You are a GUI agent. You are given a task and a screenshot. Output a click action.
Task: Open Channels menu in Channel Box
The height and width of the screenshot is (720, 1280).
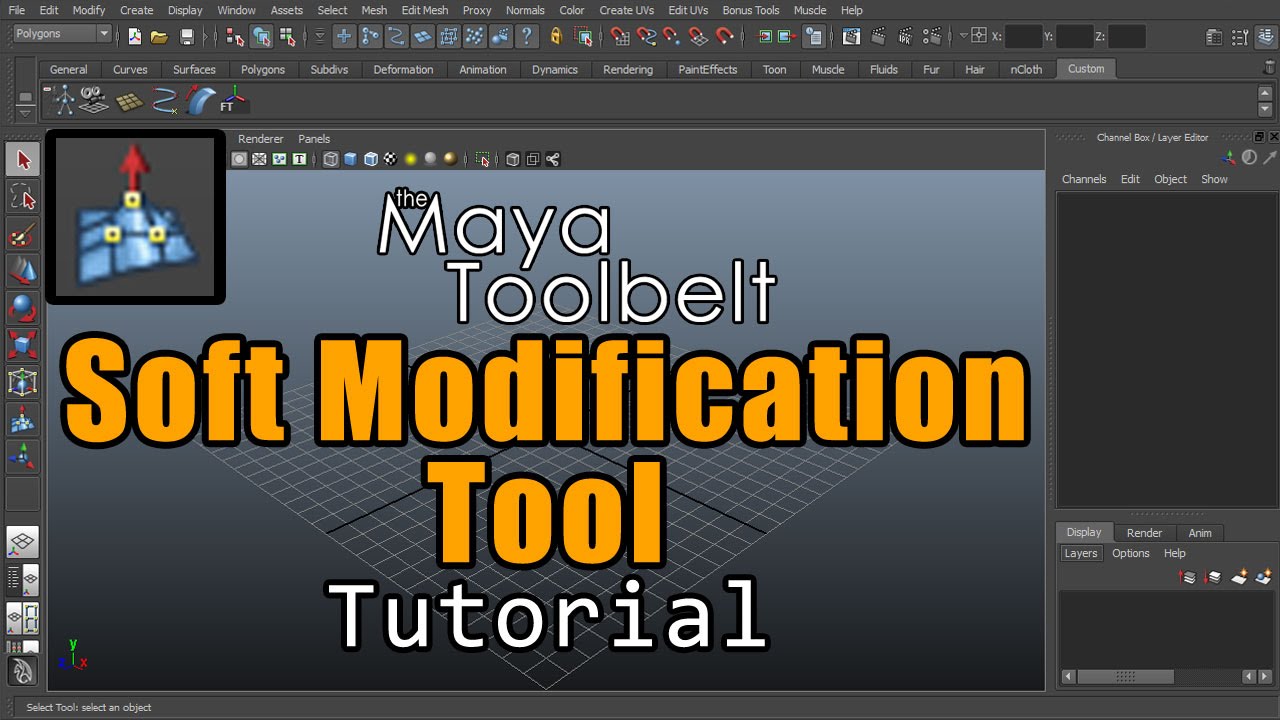[1084, 179]
